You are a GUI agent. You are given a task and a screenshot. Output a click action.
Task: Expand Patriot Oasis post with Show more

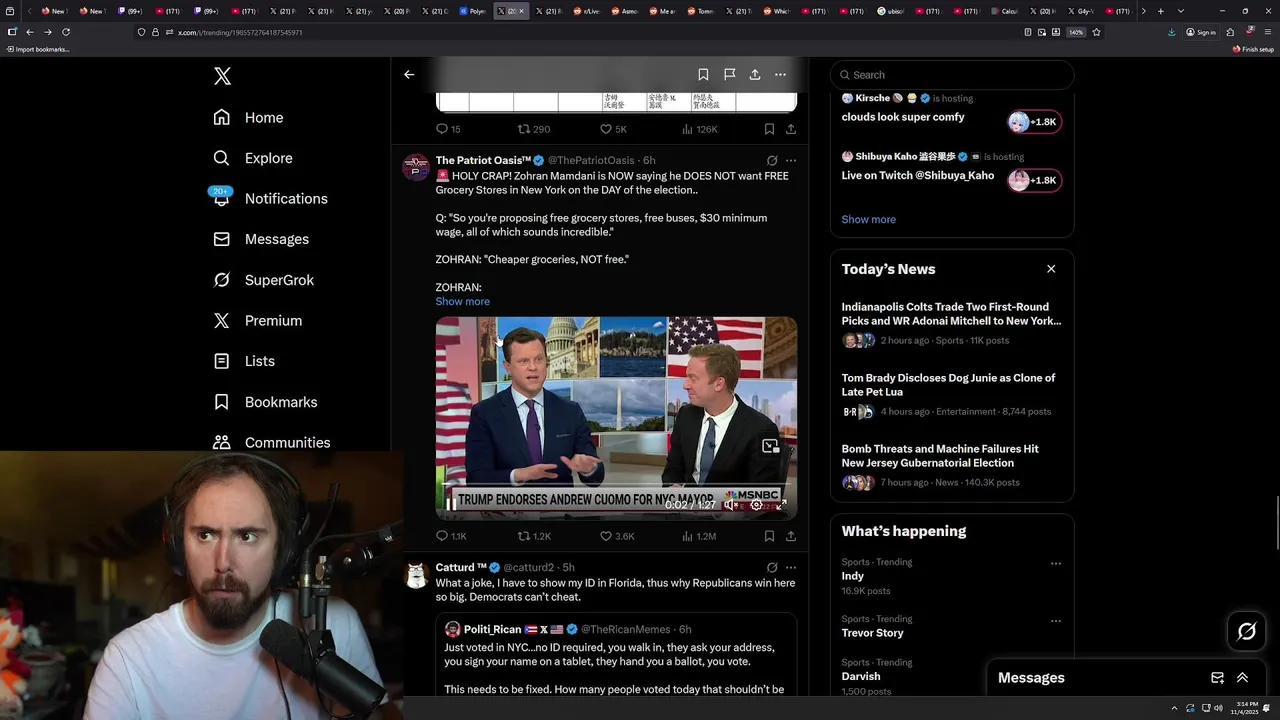462,301
